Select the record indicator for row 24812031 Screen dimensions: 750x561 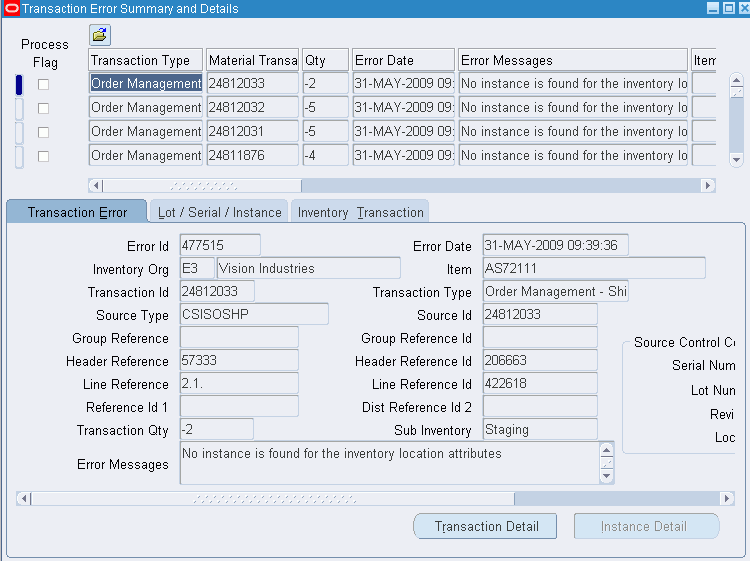coord(19,132)
